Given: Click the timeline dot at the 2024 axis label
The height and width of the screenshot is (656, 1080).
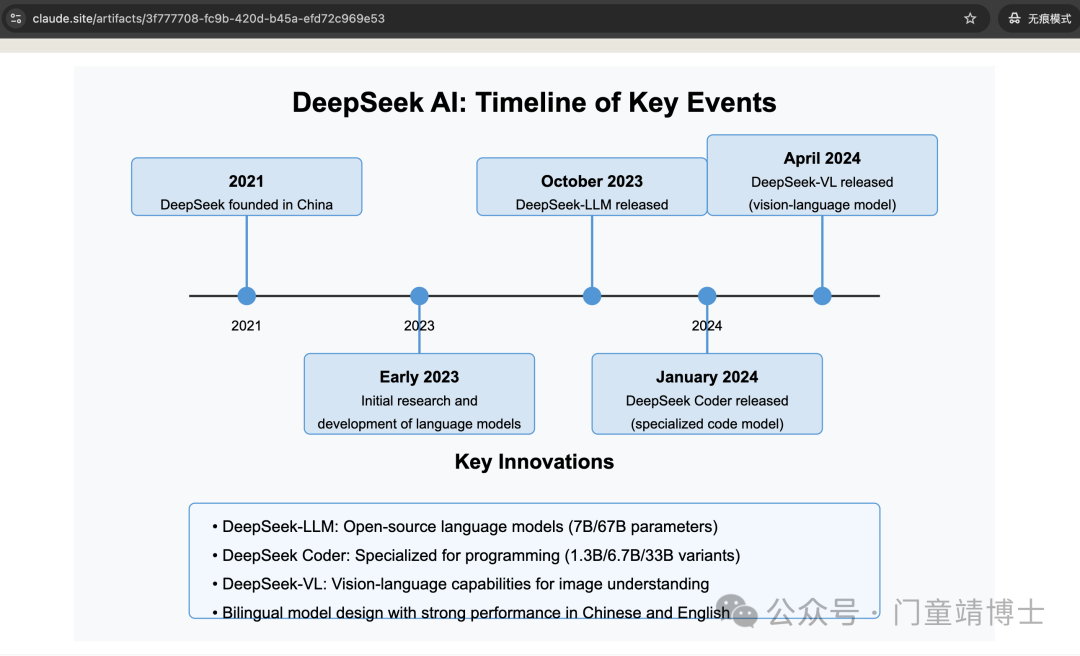Looking at the screenshot, I should 707,296.
